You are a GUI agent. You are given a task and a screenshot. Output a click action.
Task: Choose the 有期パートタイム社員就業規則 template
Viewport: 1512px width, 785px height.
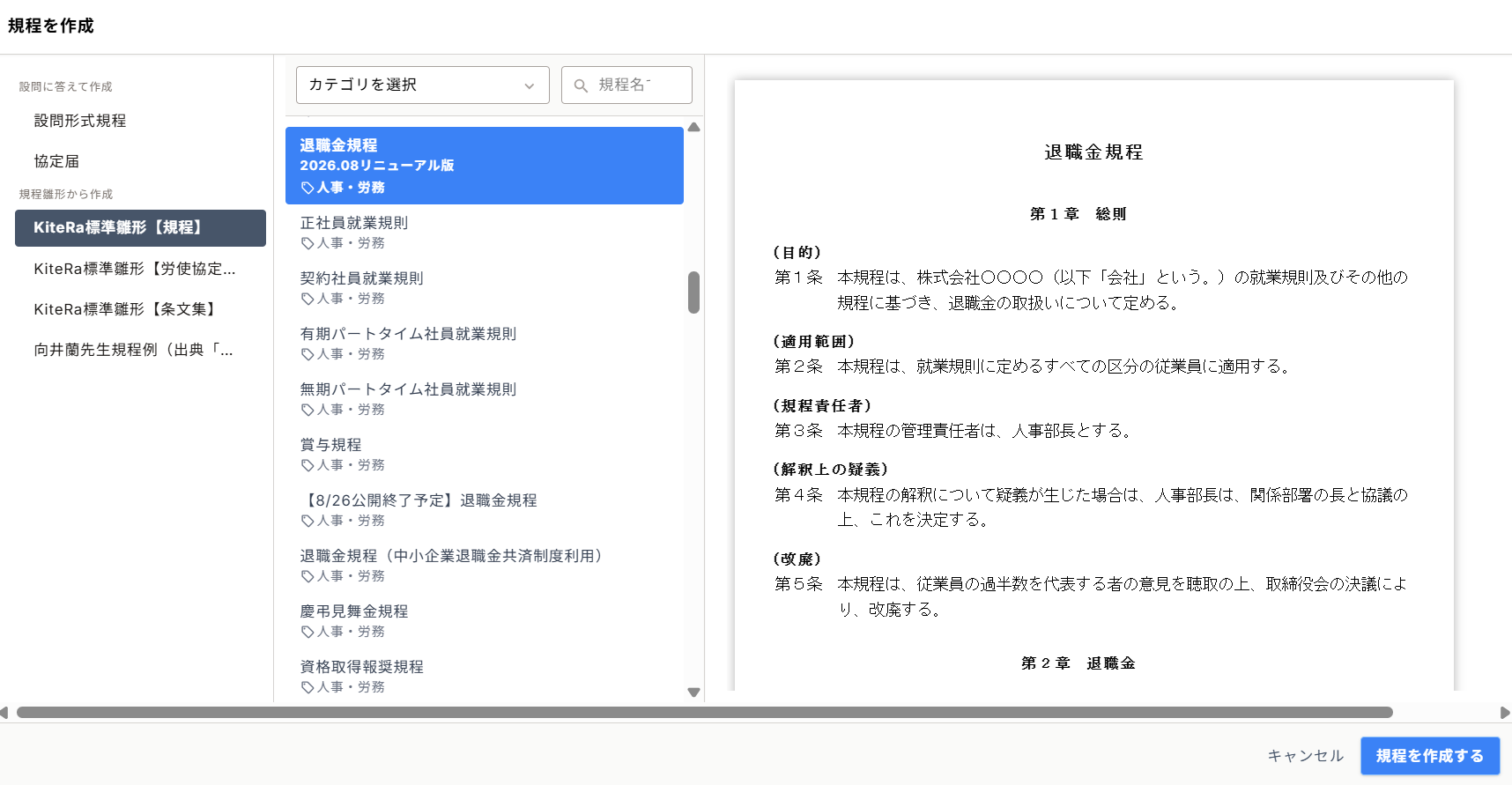(x=485, y=344)
